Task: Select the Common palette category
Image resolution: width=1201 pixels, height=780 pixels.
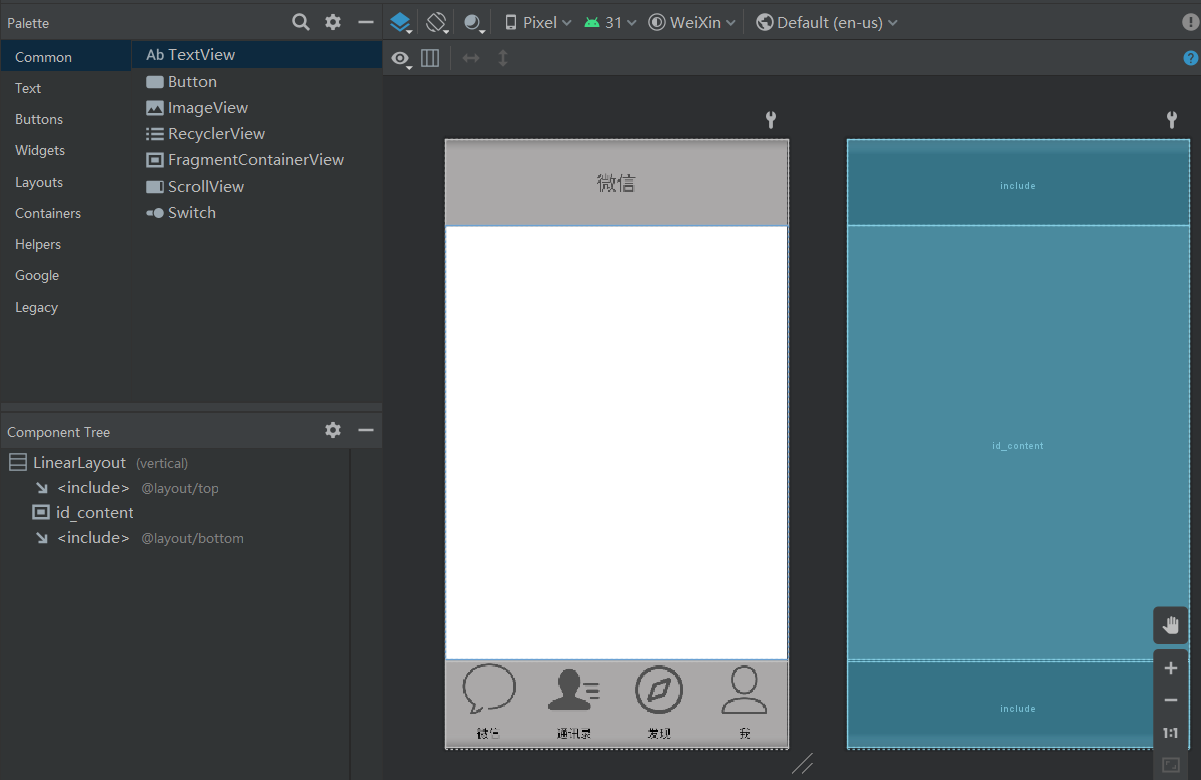Action: pyautogui.click(x=66, y=57)
